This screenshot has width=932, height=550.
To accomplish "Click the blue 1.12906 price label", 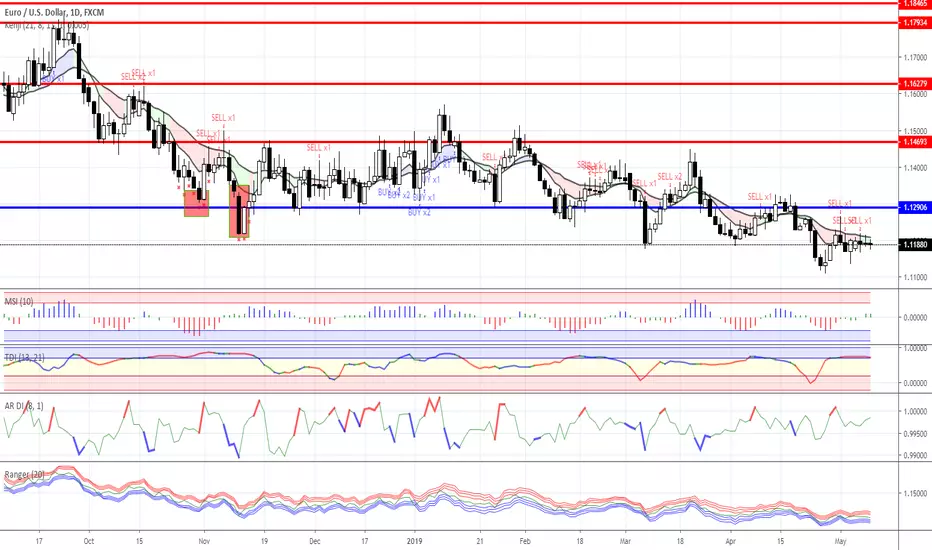I will tap(915, 207).
